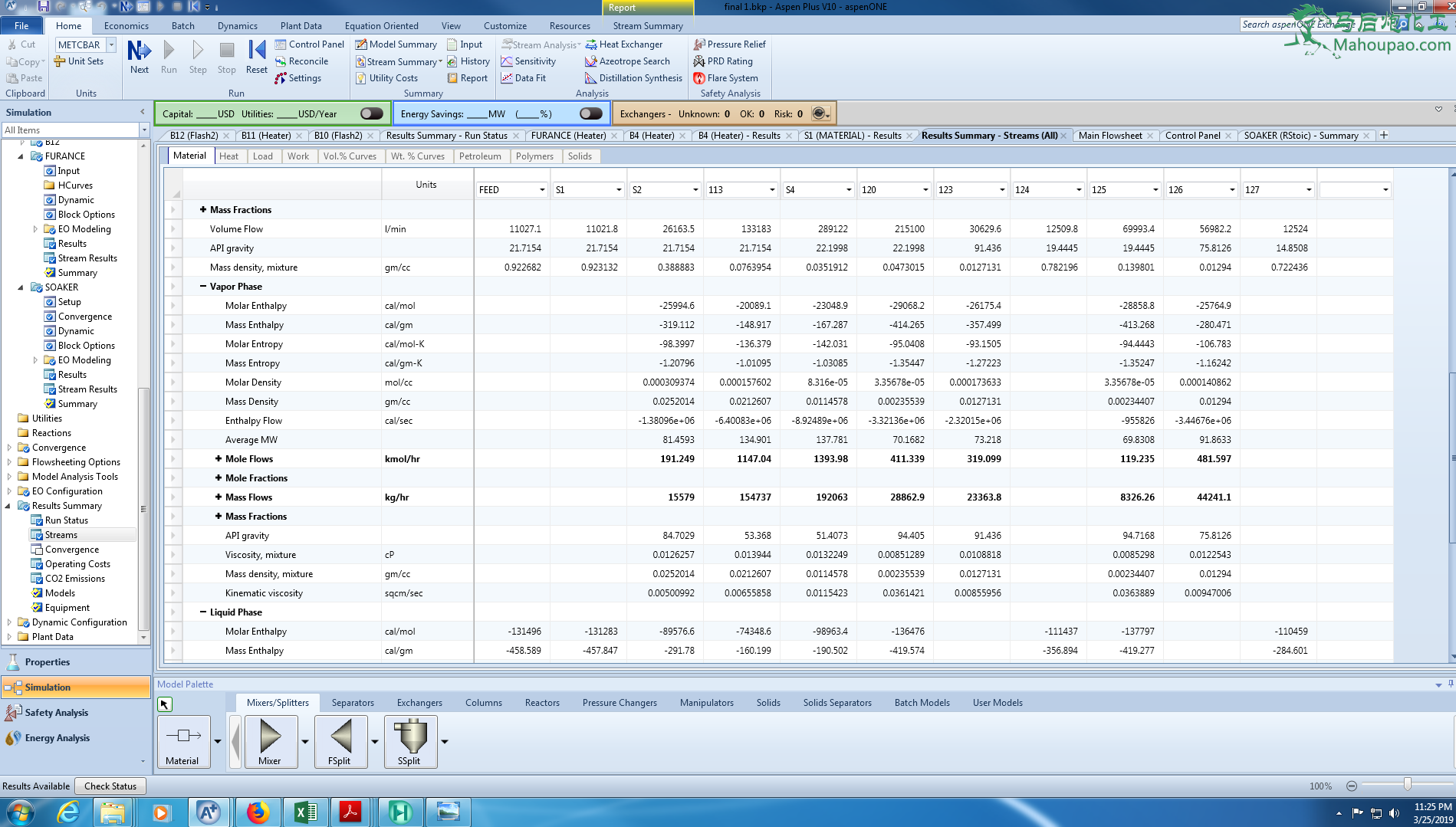
Task: Open the Properties environment
Action: 76,662
